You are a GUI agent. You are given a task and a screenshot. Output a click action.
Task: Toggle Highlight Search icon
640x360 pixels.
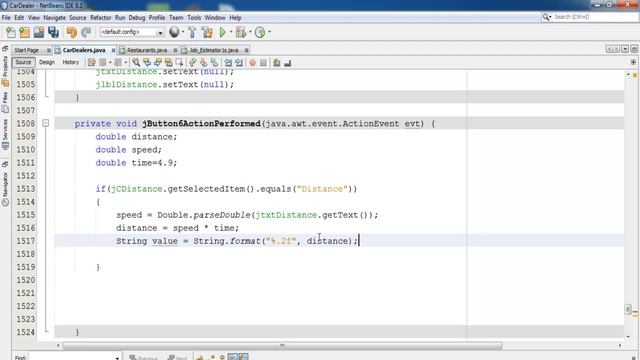(x=168, y=62)
